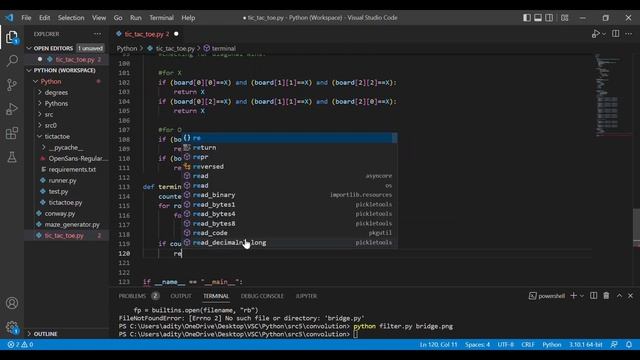
Task: Click the editor vertical scrollbar
Action: pyautogui.click(x=636, y=227)
